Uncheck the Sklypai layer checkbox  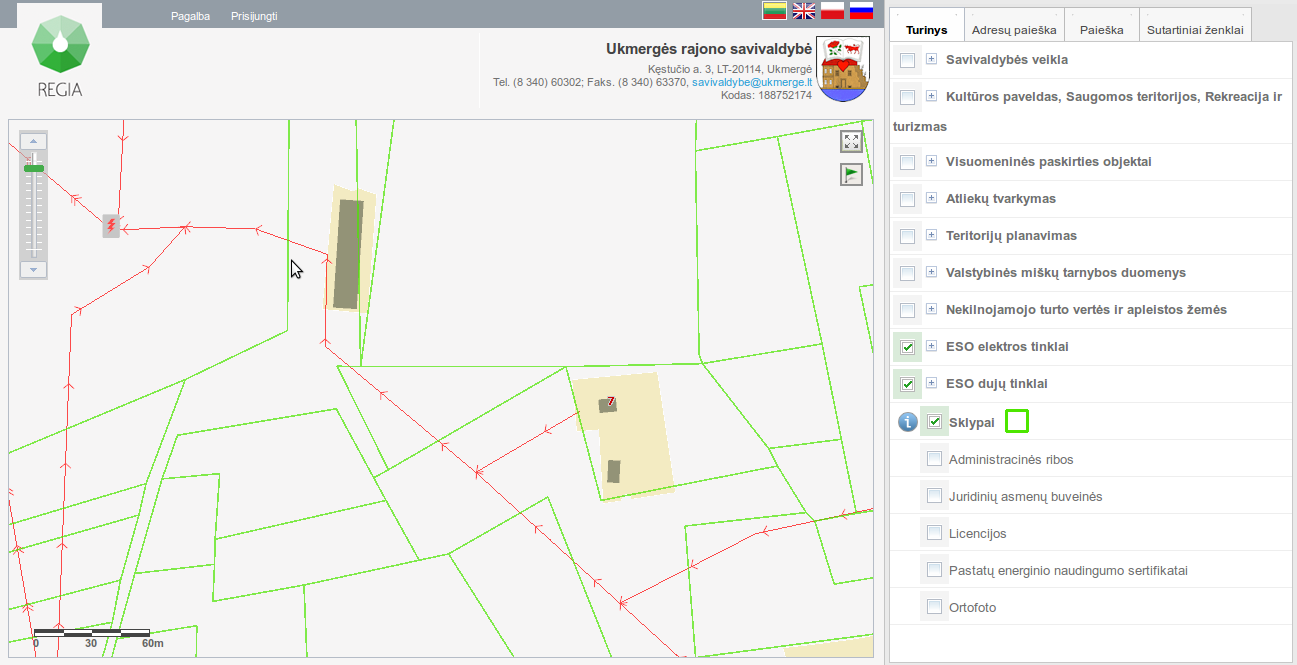pos(934,422)
